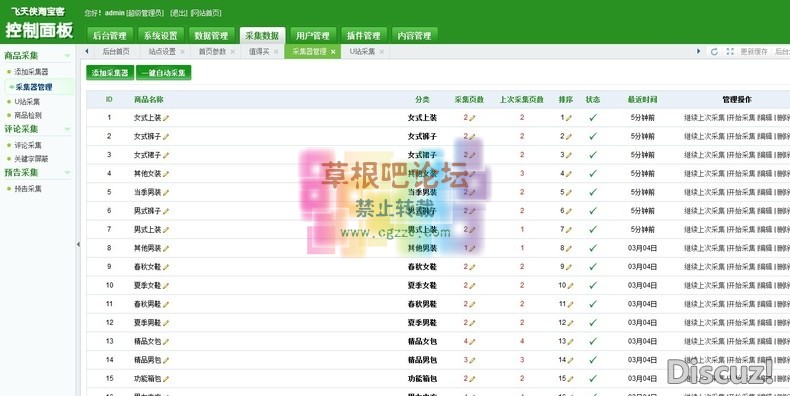790x396 pixels.
Task: Edit sort order pencil in row 7
Action: tap(569, 230)
